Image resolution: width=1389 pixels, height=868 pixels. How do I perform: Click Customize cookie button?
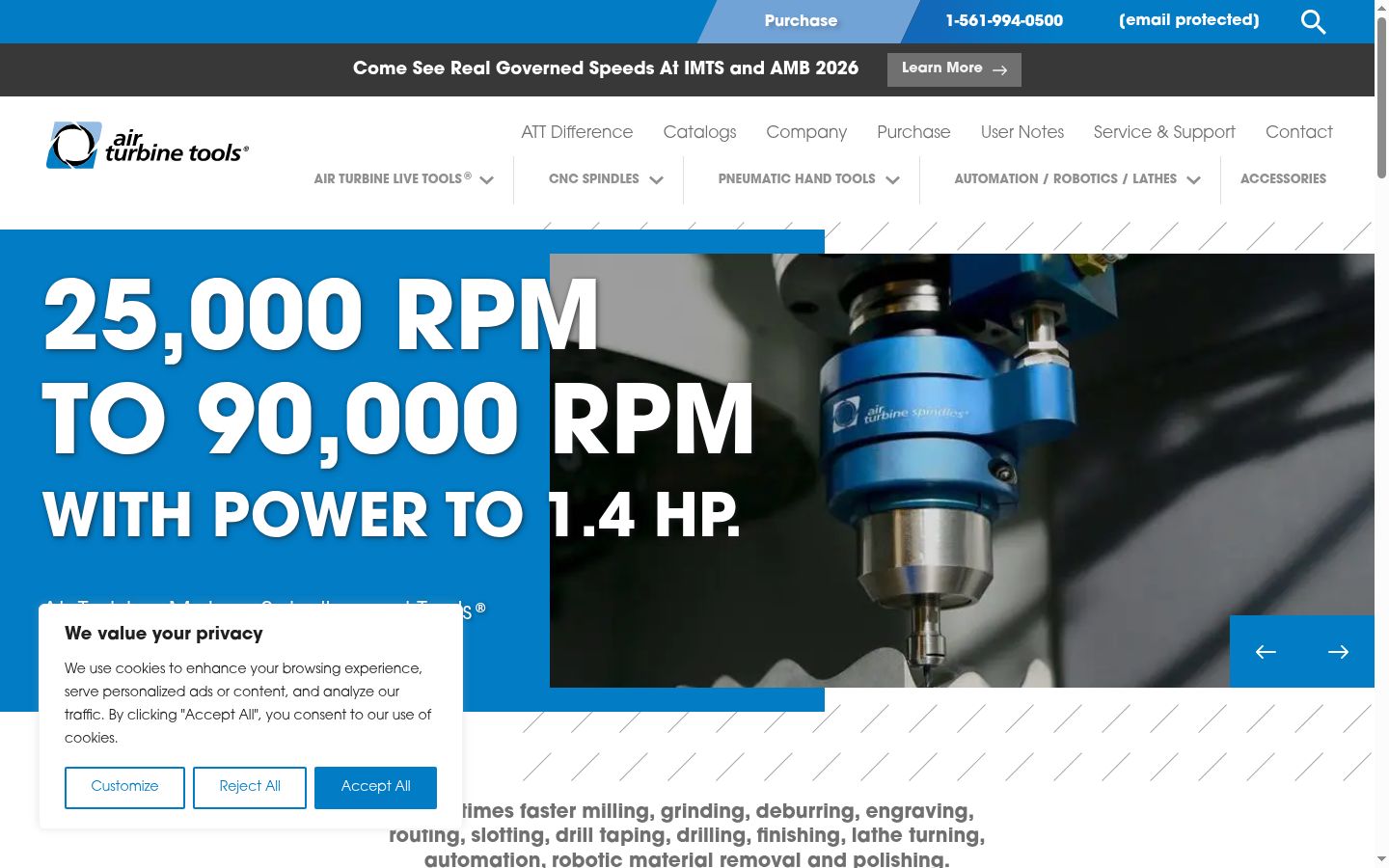point(124,787)
